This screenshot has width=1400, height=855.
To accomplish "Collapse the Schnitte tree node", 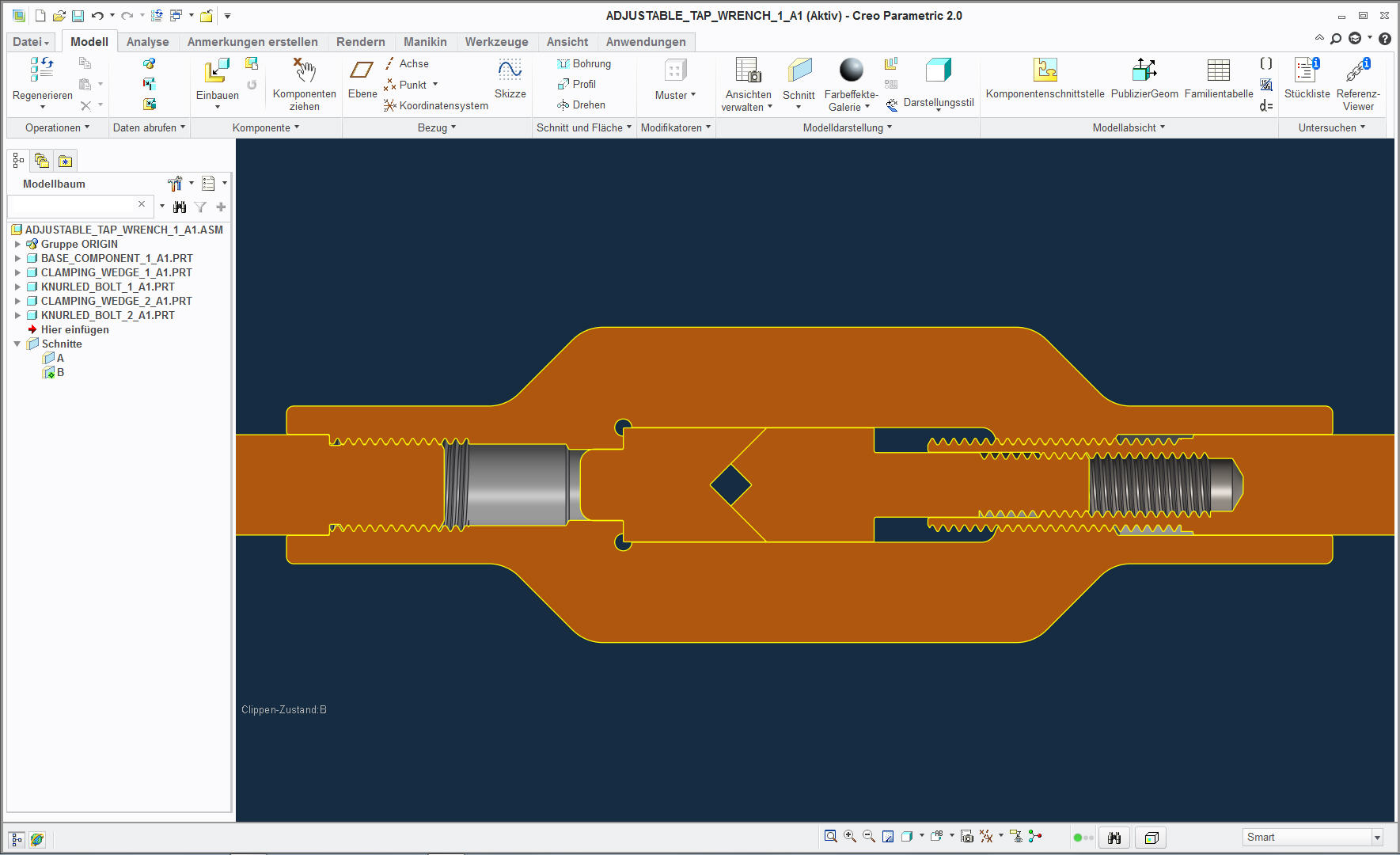I will tap(17, 344).
